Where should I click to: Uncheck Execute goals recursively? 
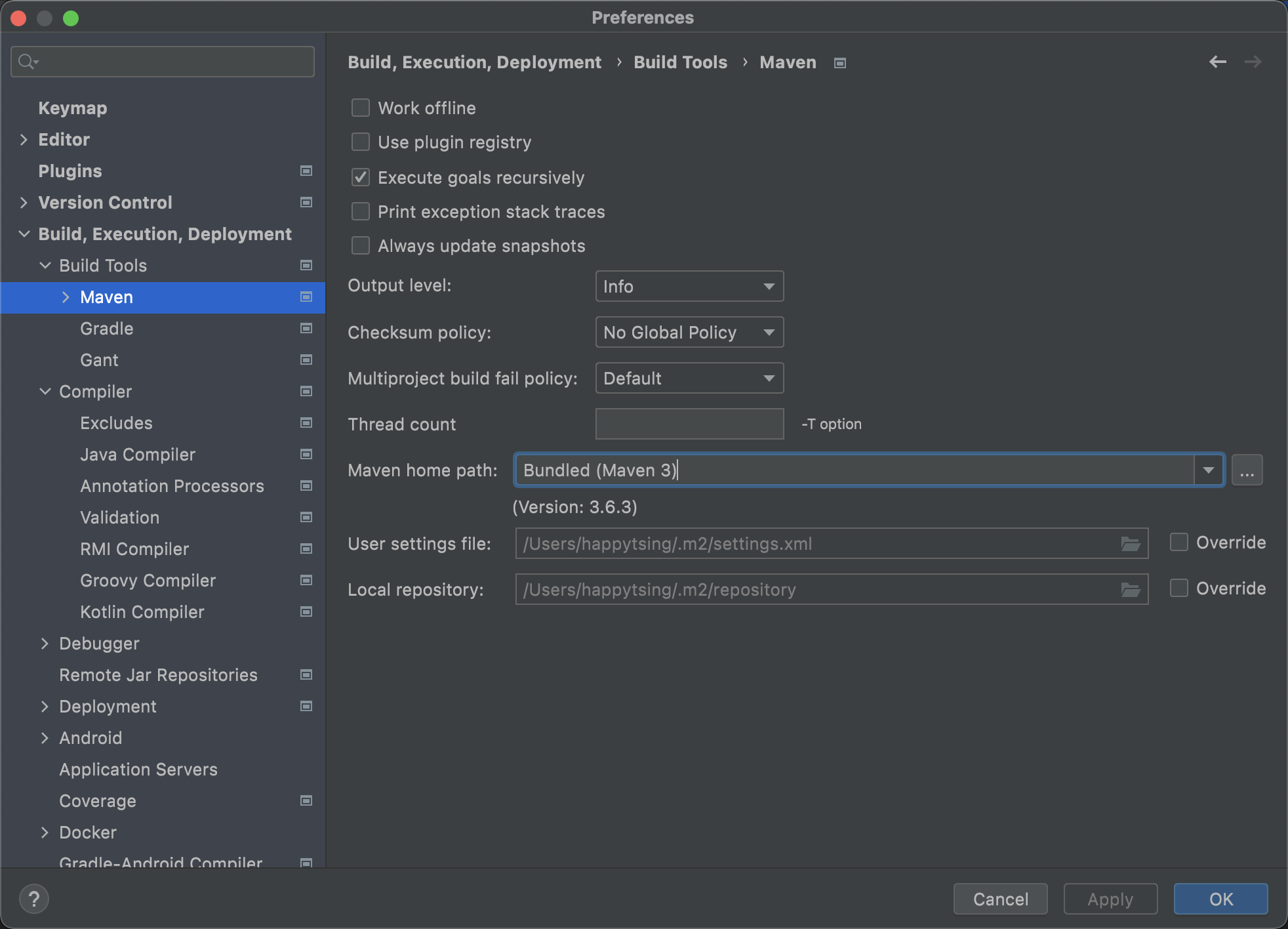pyautogui.click(x=361, y=177)
